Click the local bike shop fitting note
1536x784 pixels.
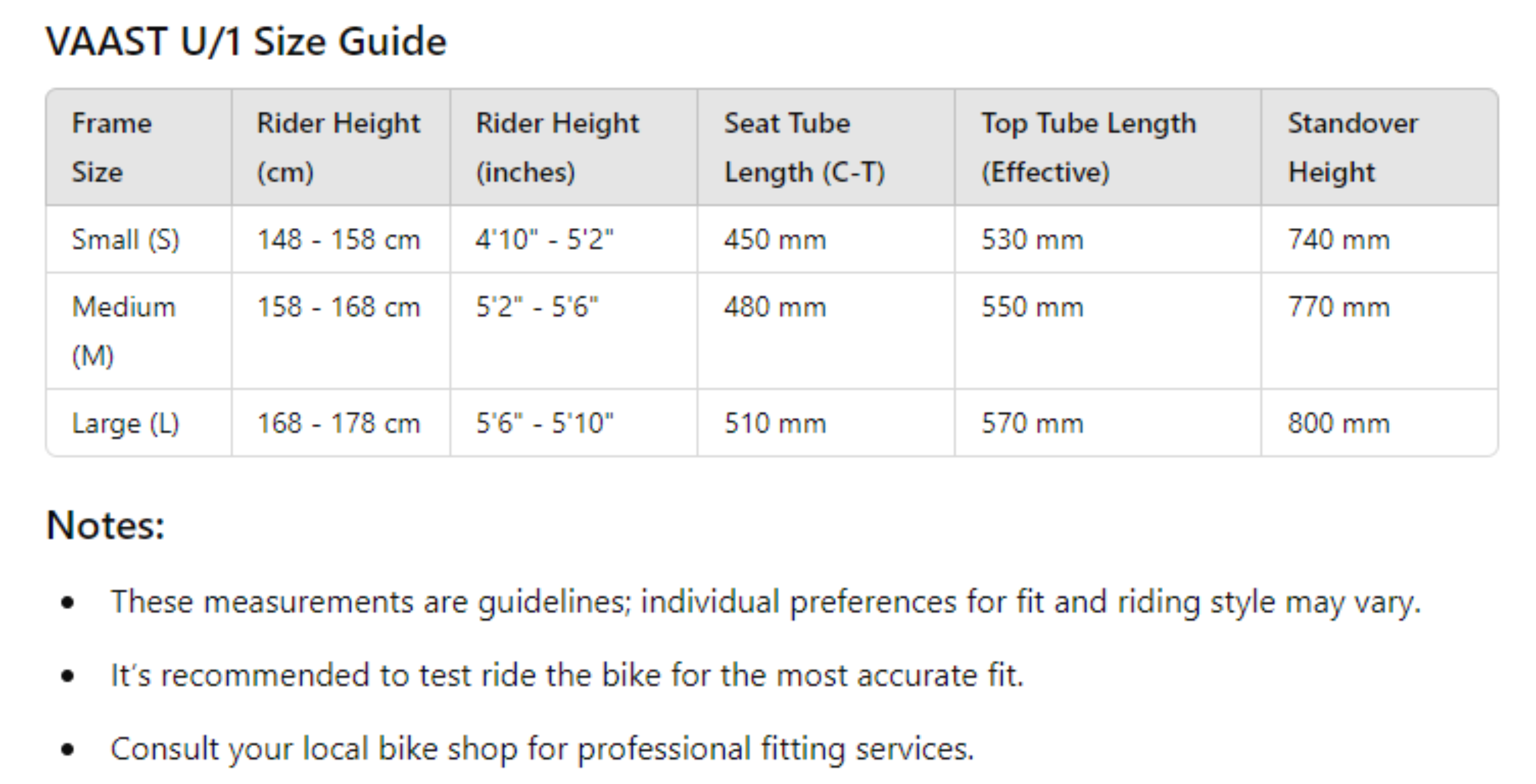542,749
